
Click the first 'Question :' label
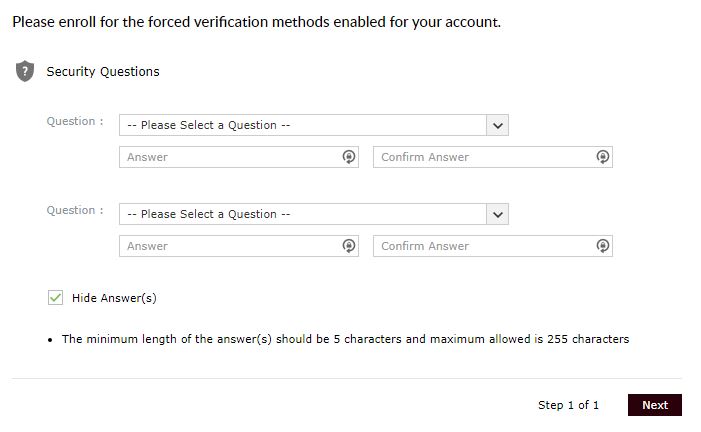75,121
